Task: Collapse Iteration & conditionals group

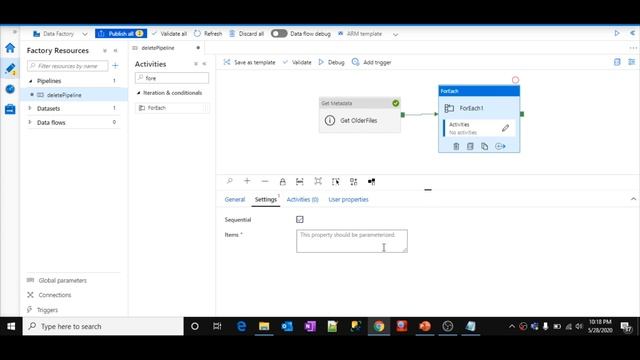Action: pos(138,93)
